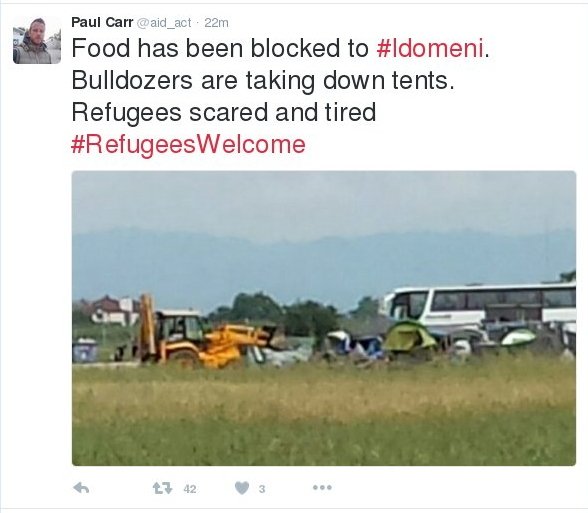Click the line "Bulldozers are taking down tents"

[263, 81]
